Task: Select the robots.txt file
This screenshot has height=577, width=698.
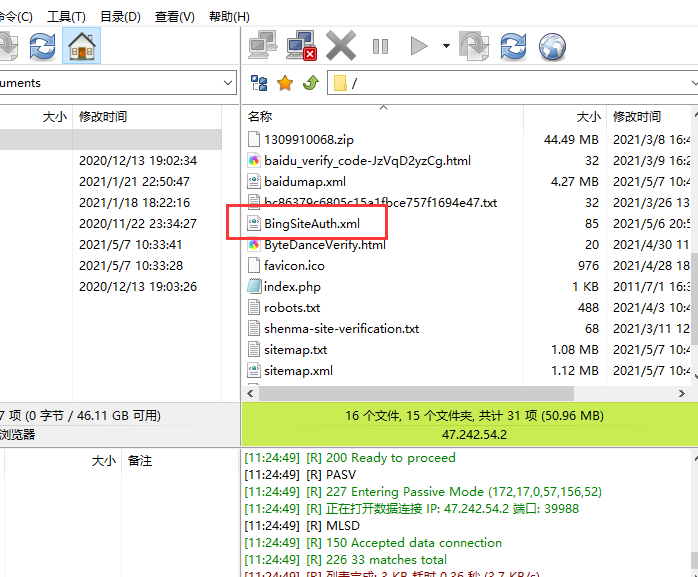Action: pyautogui.click(x=292, y=308)
